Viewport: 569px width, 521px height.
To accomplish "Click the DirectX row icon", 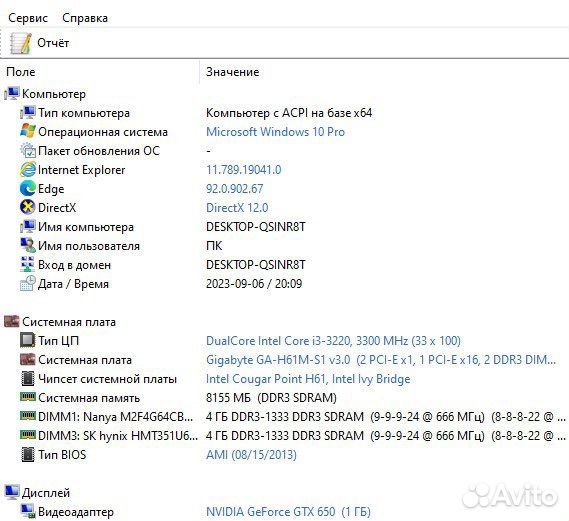I will pos(28,208).
